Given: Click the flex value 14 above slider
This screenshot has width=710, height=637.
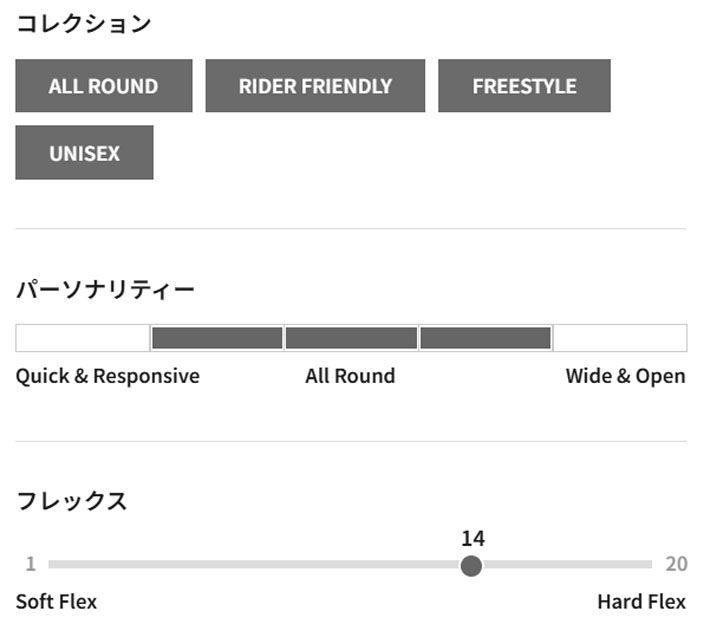Looking at the screenshot, I should [x=472, y=539].
